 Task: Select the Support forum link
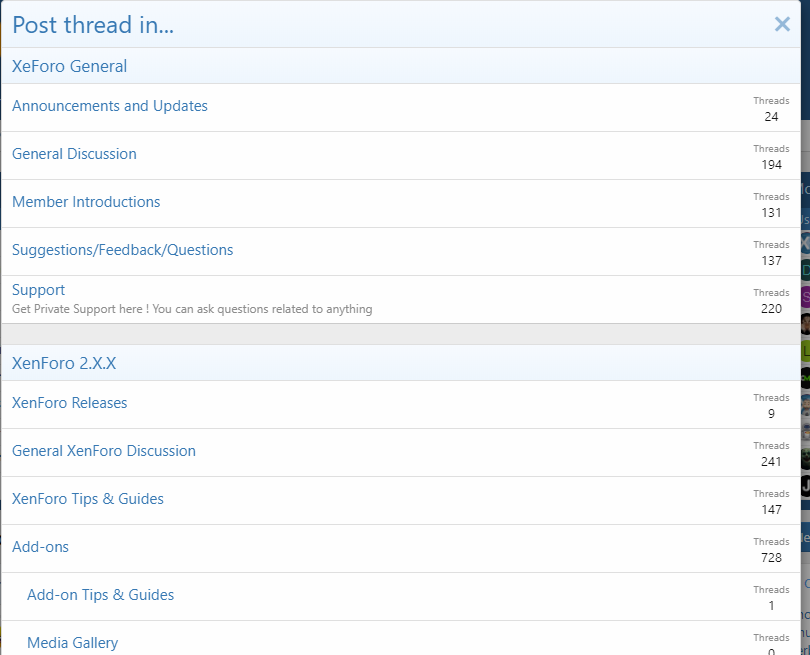38,290
